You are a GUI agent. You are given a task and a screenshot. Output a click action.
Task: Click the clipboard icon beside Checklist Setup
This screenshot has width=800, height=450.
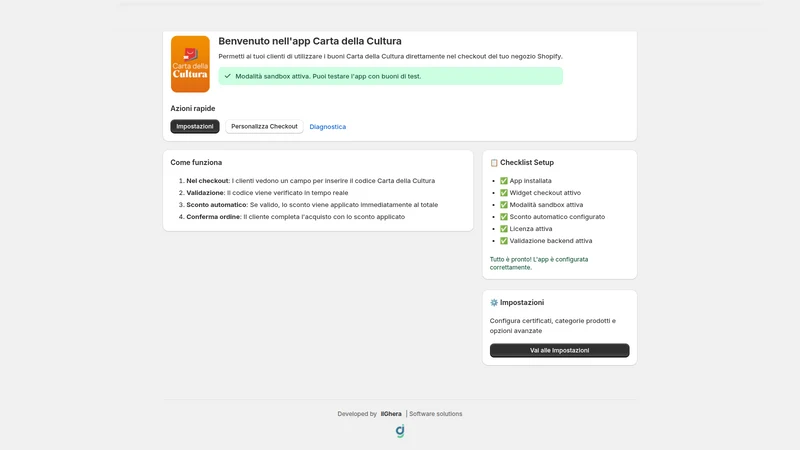point(493,163)
